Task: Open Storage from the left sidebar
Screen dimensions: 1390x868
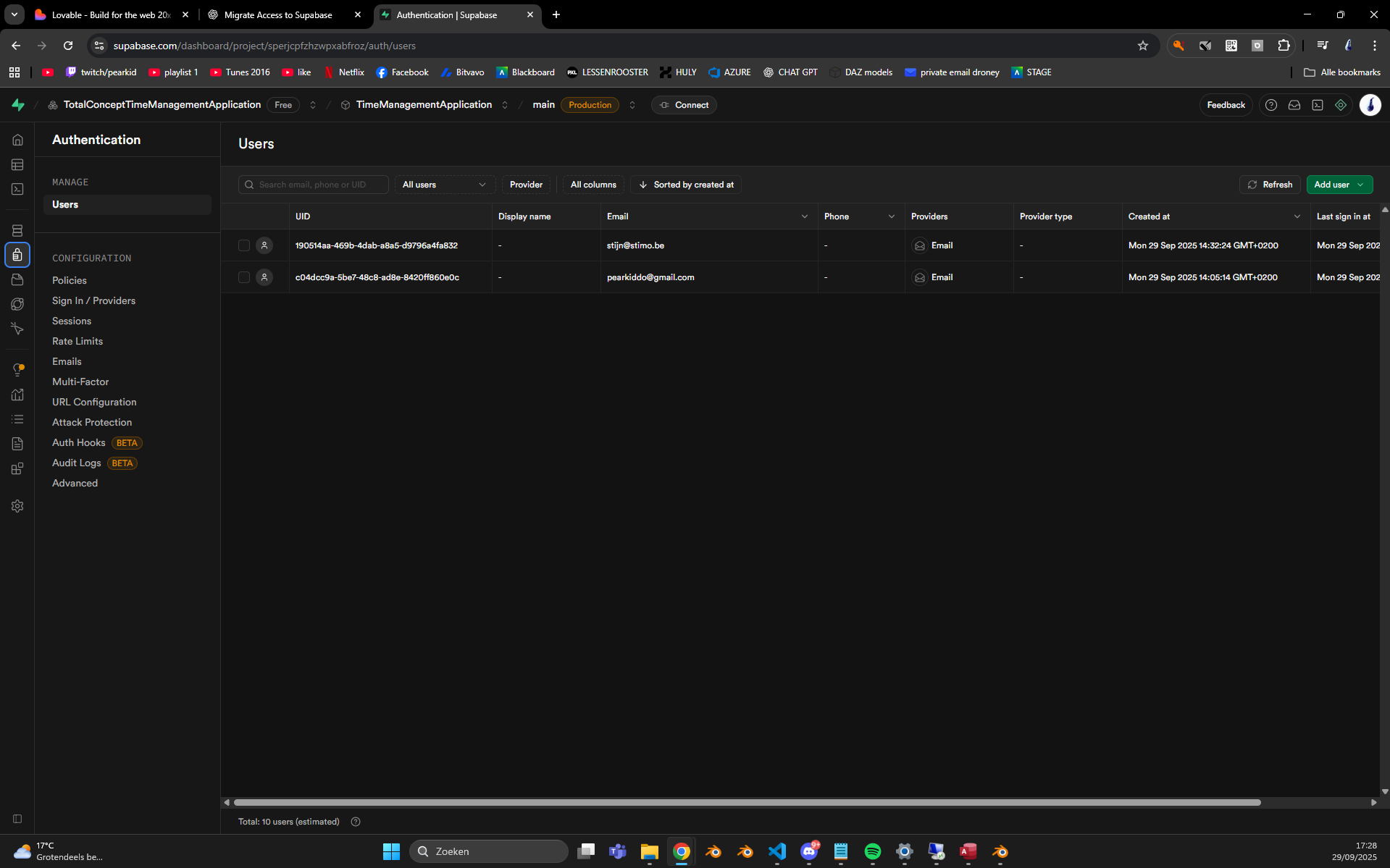Action: click(x=17, y=279)
